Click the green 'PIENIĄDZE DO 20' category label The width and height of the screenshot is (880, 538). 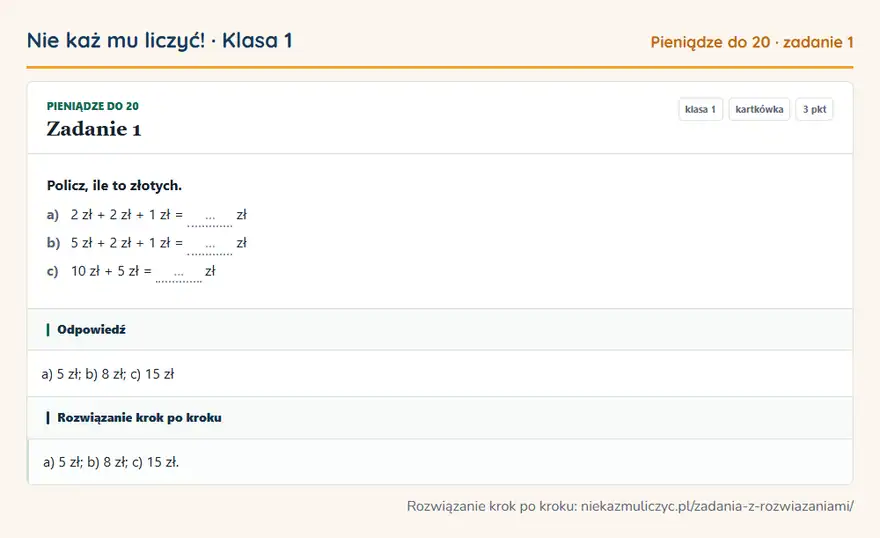tap(93, 106)
